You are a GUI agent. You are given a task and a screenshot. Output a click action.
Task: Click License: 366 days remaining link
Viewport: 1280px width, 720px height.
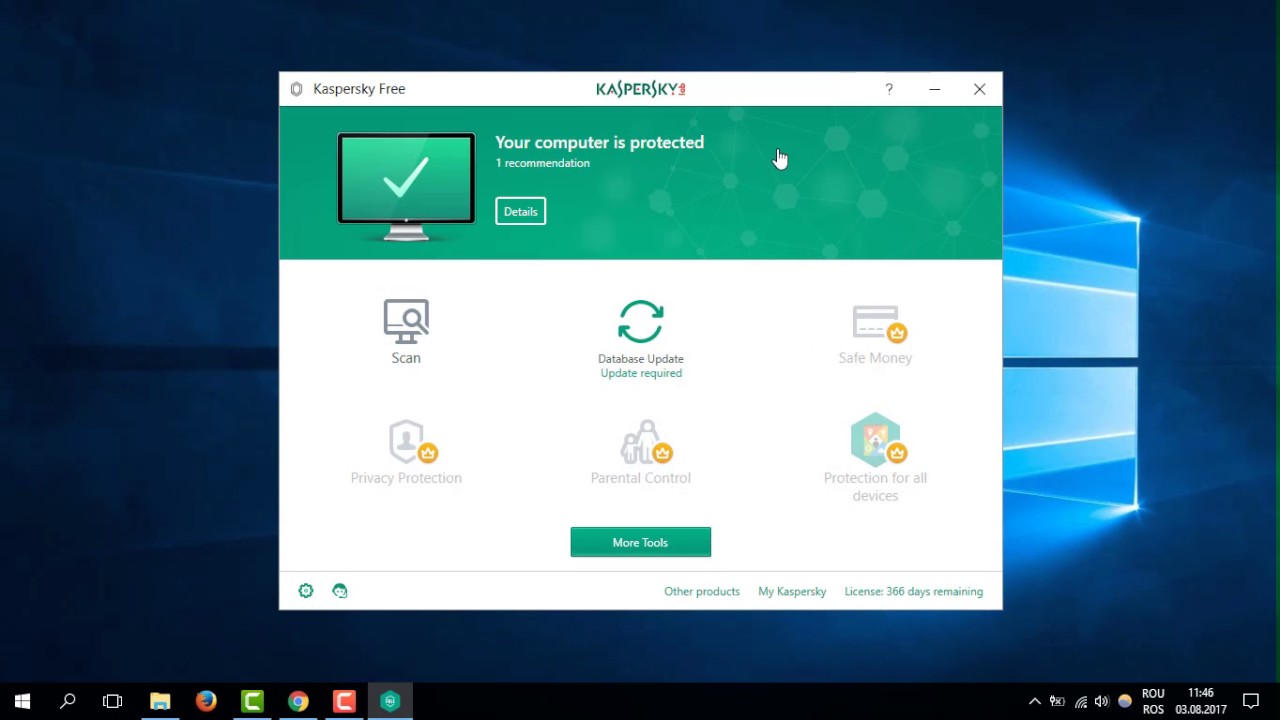[x=914, y=591]
